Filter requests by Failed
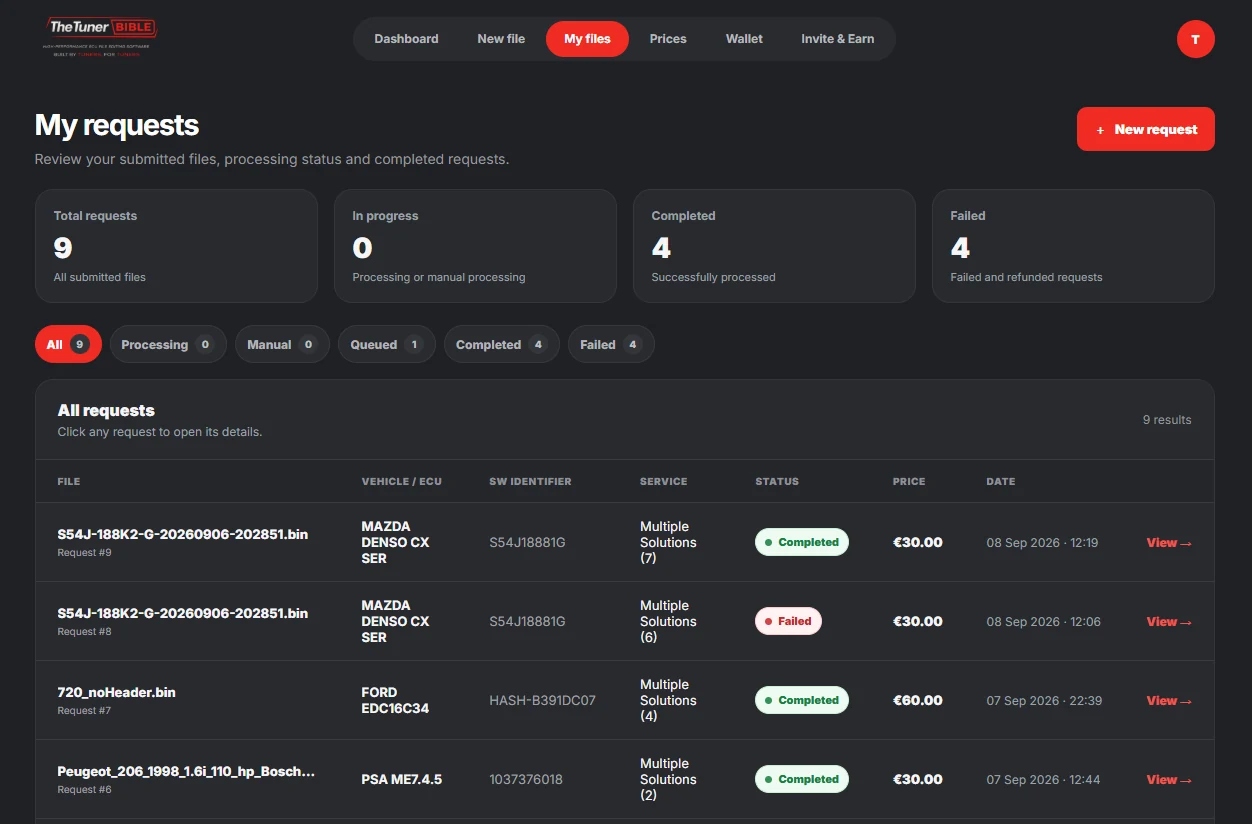Image resolution: width=1252 pixels, height=824 pixels. point(611,344)
